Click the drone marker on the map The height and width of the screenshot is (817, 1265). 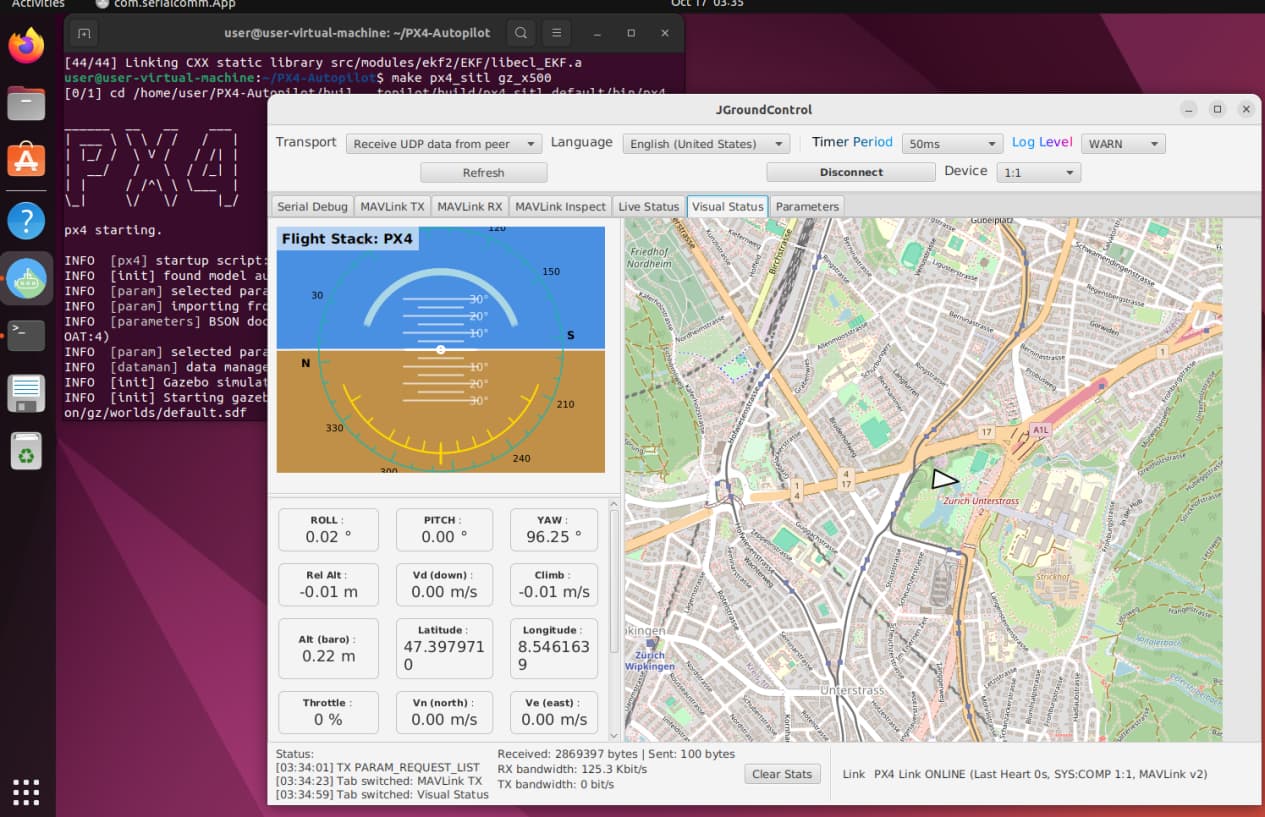943,479
